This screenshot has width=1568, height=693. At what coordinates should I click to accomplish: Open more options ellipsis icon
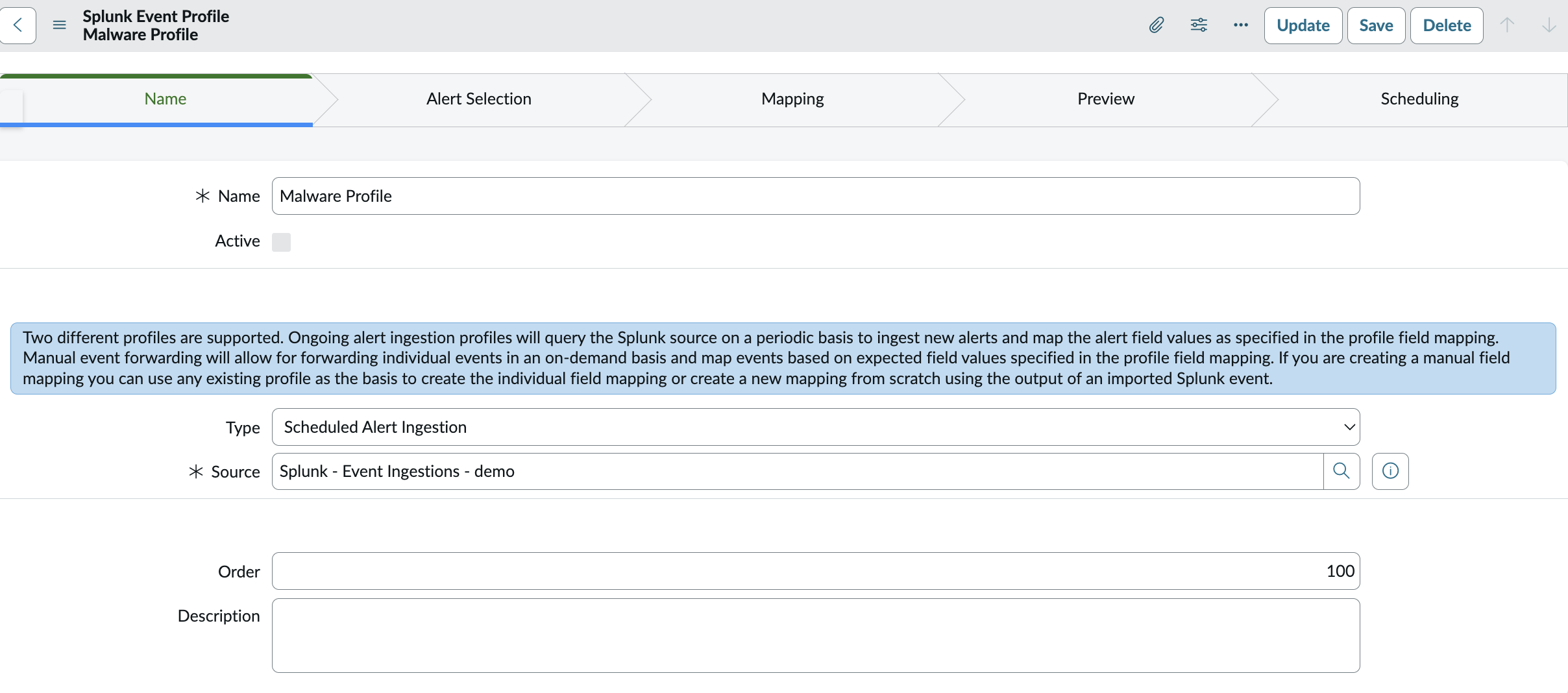click(x=1241, y=25)
